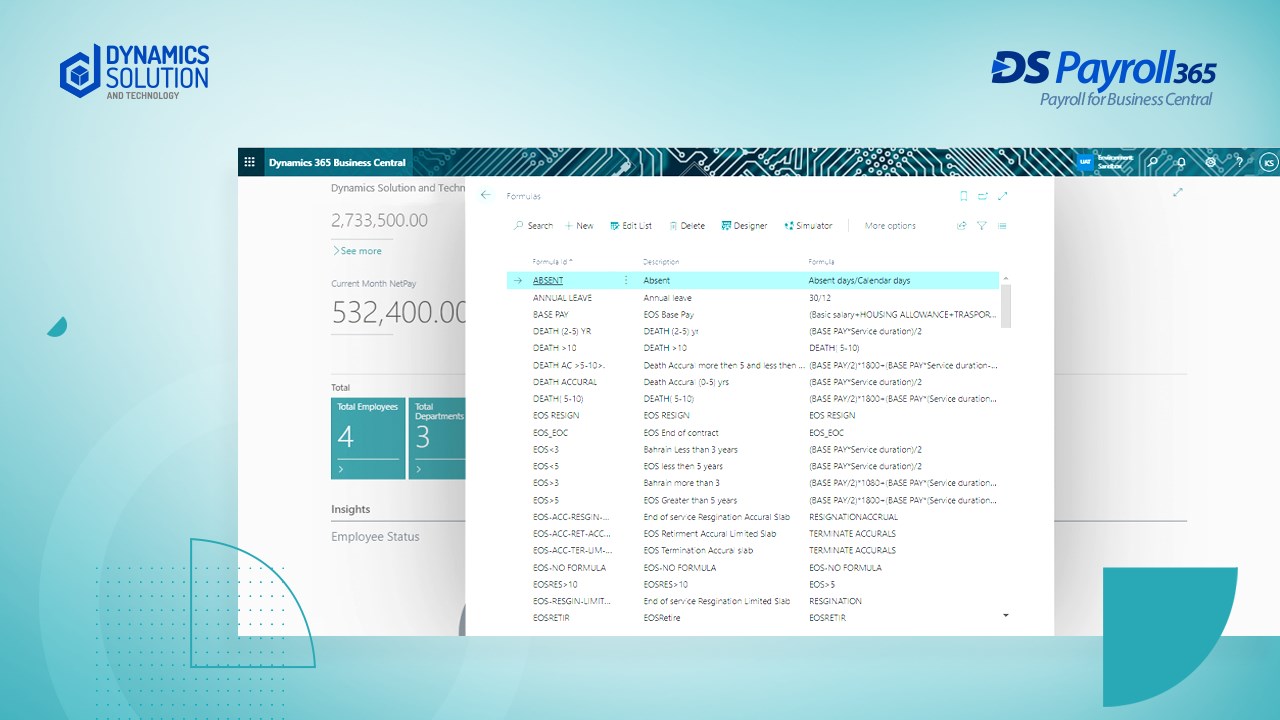Screen dimensions: 1280x720
Task: Open settings gear in top bar
Action: coord(1211,162)
